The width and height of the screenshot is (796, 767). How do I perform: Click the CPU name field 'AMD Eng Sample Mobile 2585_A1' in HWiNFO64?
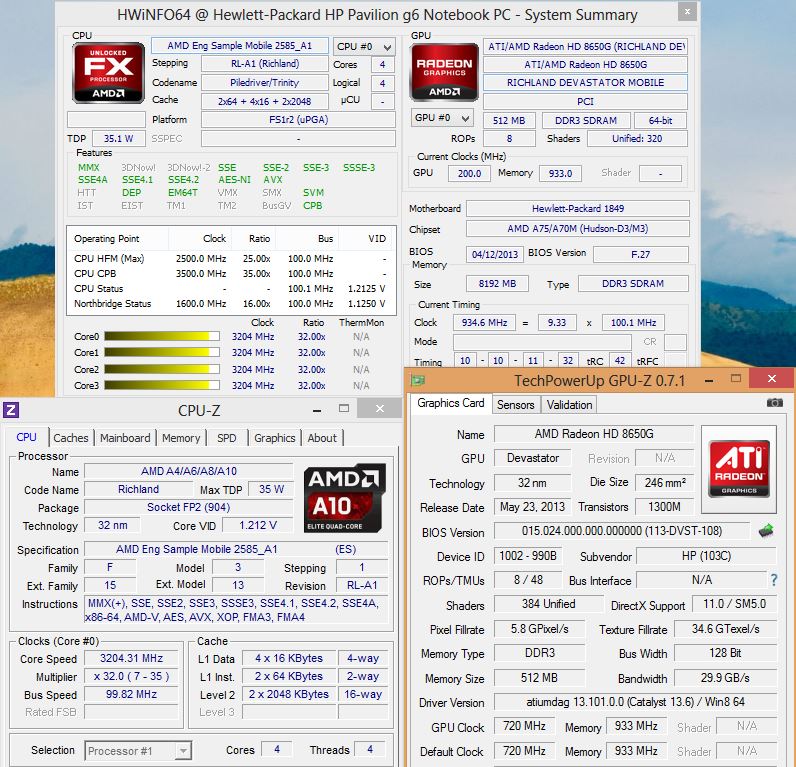click(x=240, y=46)
